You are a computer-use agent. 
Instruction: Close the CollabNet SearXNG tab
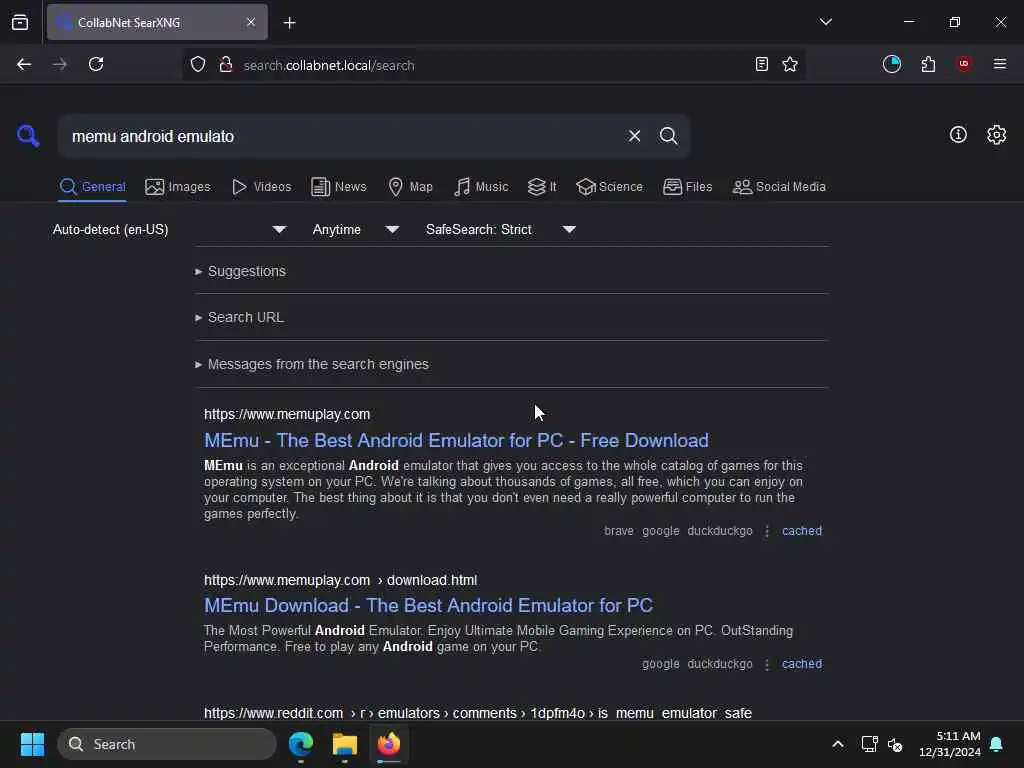click(251, 22)
